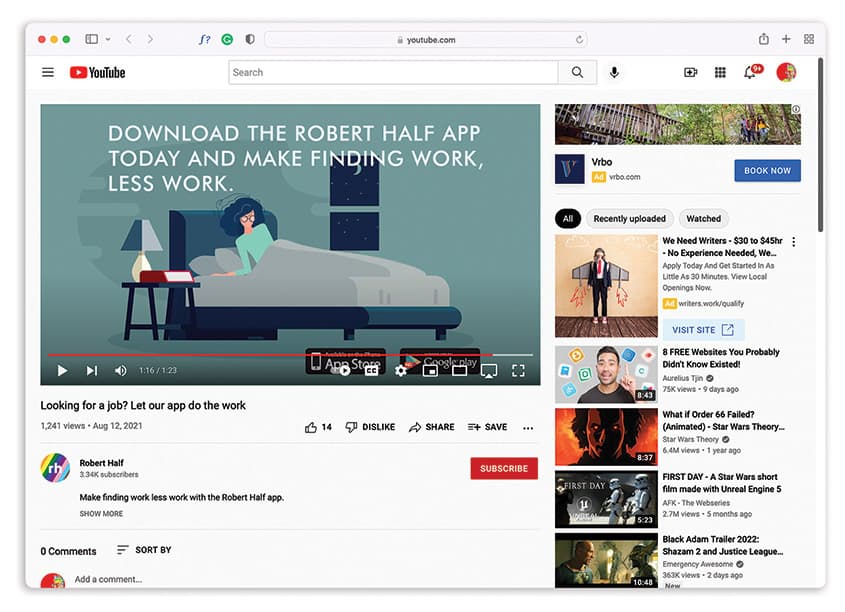The width and height of the screenshot is (845, 612).
Task: Select the Recently uploaded chip
Action: coord(629,219)
